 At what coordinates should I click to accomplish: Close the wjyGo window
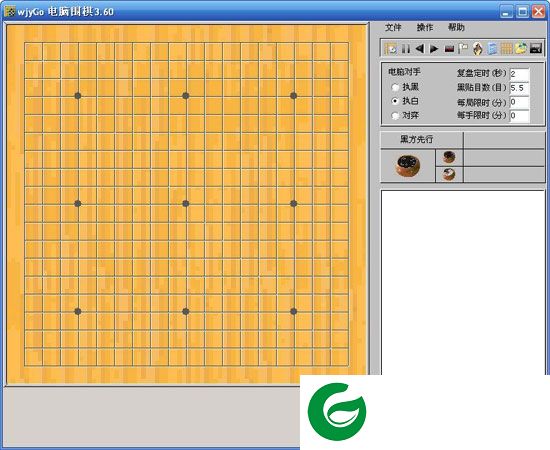(538, 12)
